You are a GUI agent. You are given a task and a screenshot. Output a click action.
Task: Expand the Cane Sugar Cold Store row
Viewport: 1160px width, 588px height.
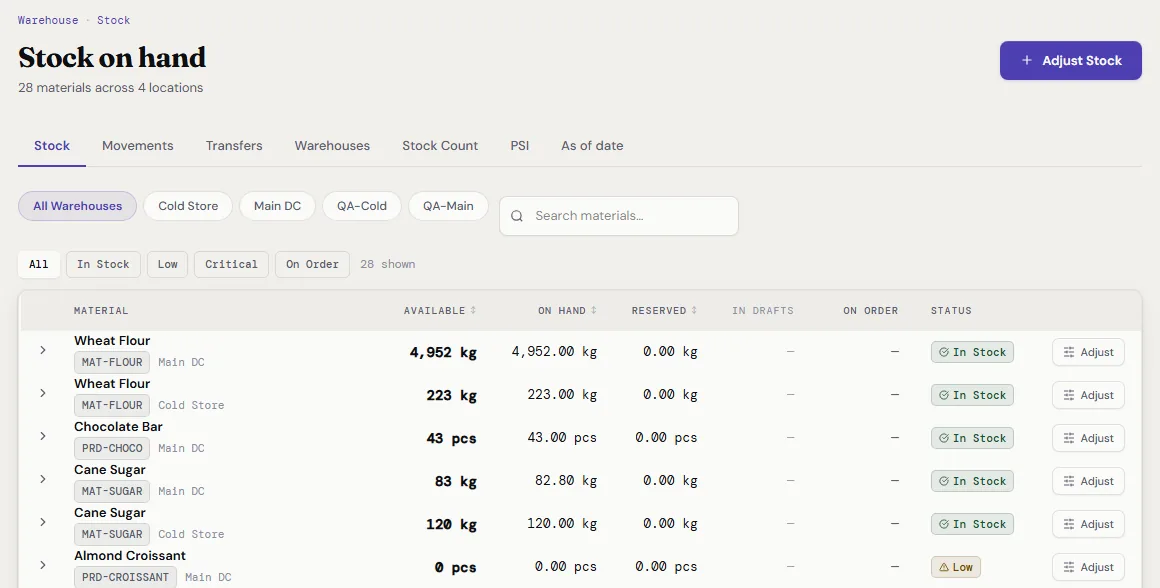click(x=43, y=521)
